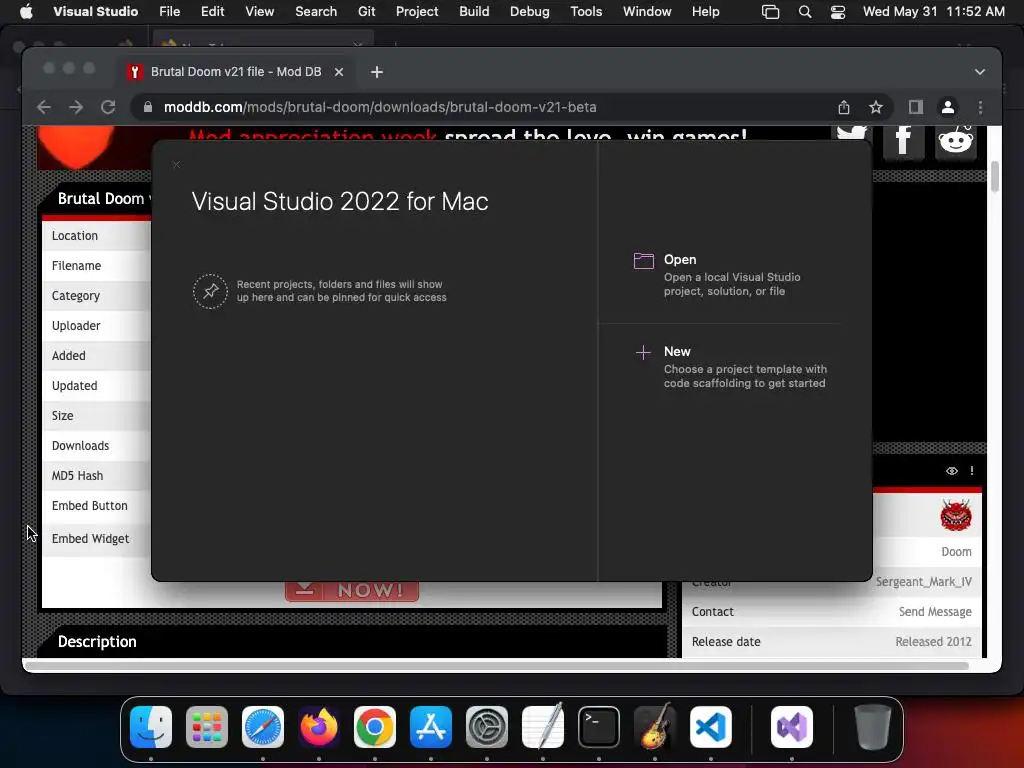The height and width of the screenshot is (768, 1024).
Task: Bookmark this page with the star icon
Action: [x=876, y=107]
